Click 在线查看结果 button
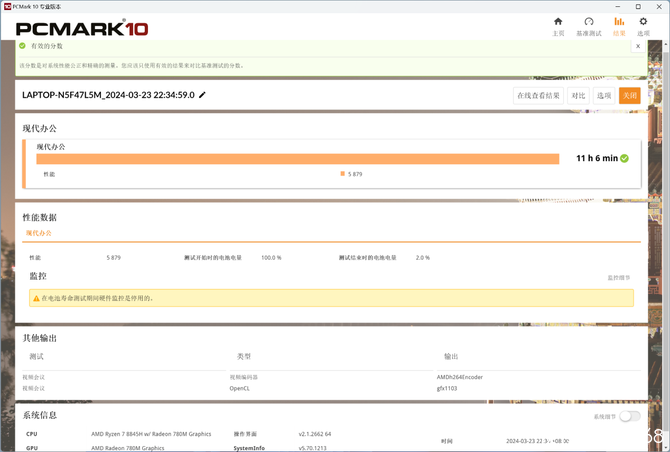 tap(538, 95)
